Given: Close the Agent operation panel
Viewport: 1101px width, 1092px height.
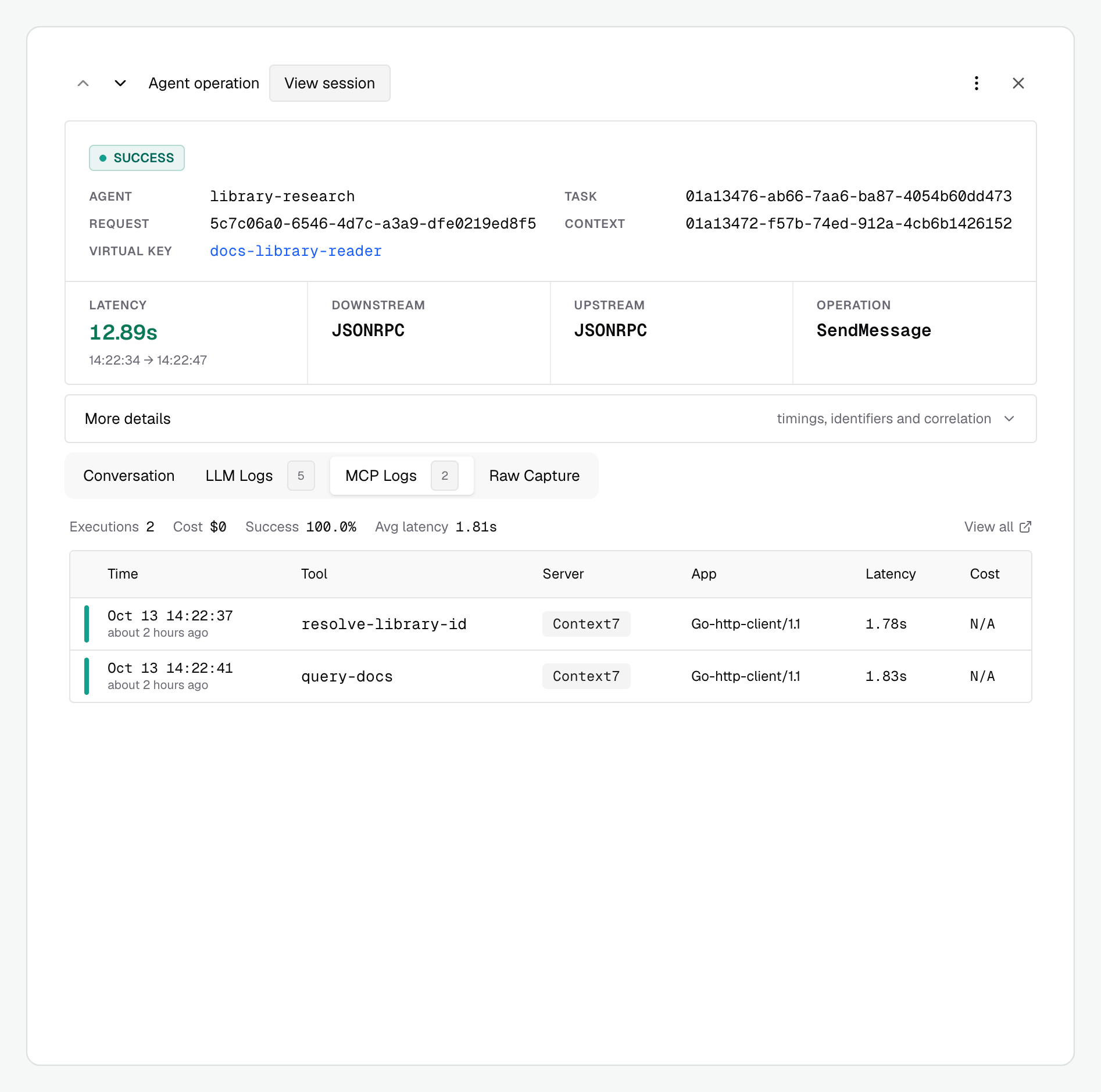Looking at the screenshot, I should [x=1018, y=83].
